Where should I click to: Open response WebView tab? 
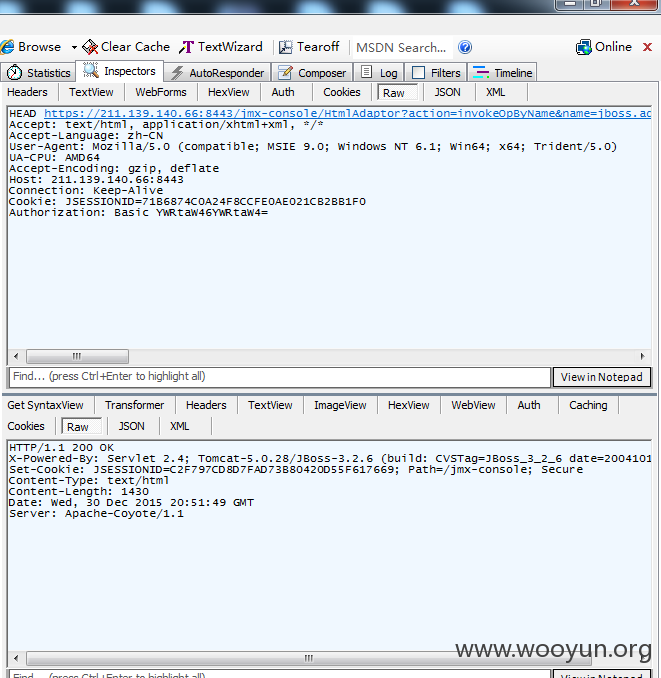pyautogui.click(x=473, y=405)
